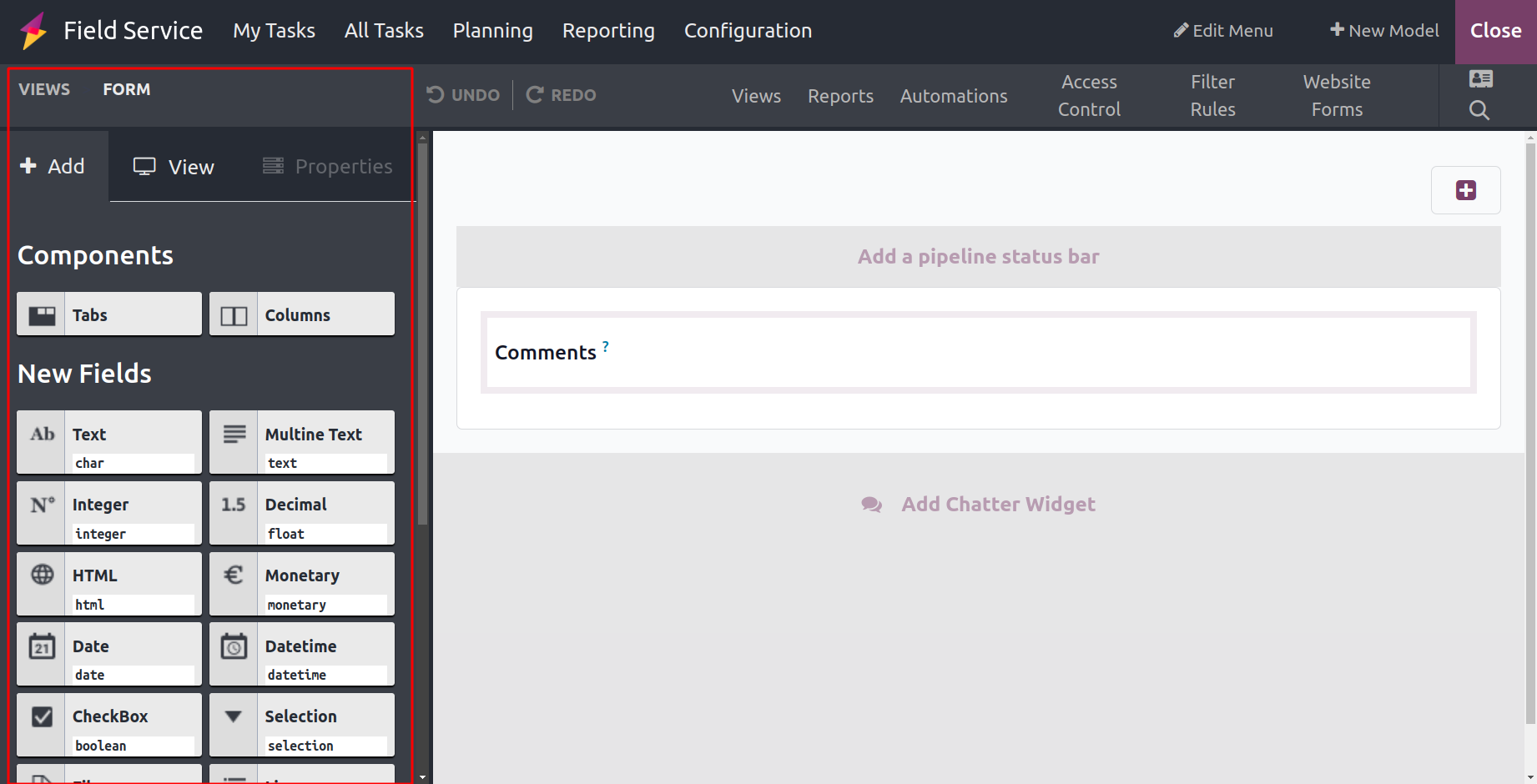Viewport: 1537px width, 784px height.
Task: Click the Undo button
Action: click(464, 95)
